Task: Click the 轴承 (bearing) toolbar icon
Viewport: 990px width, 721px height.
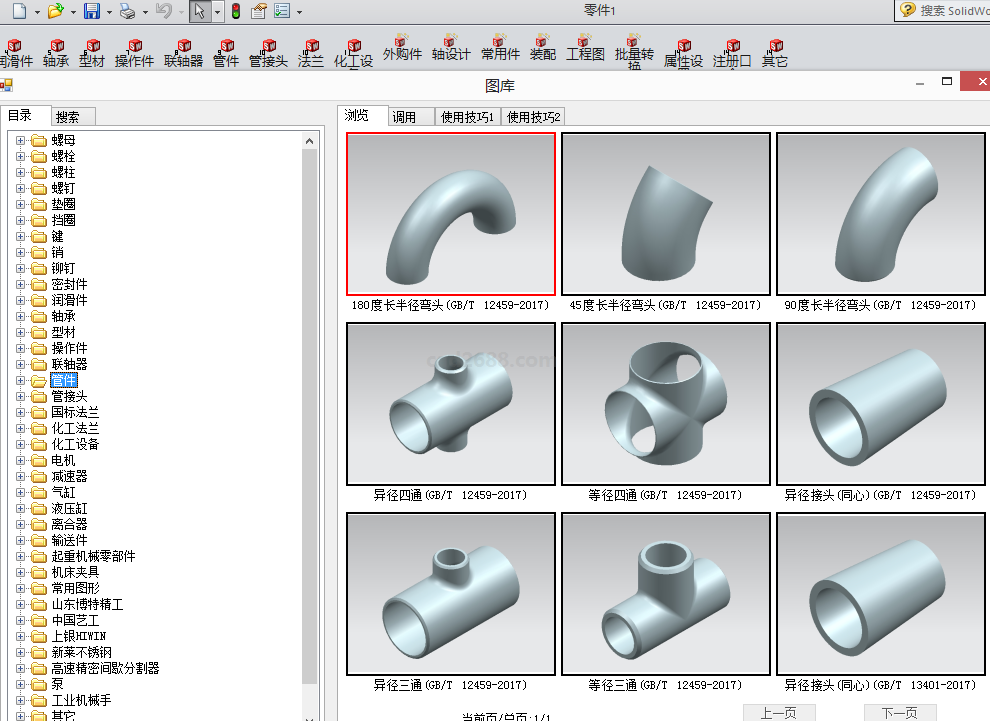Action: click(56, 54)
